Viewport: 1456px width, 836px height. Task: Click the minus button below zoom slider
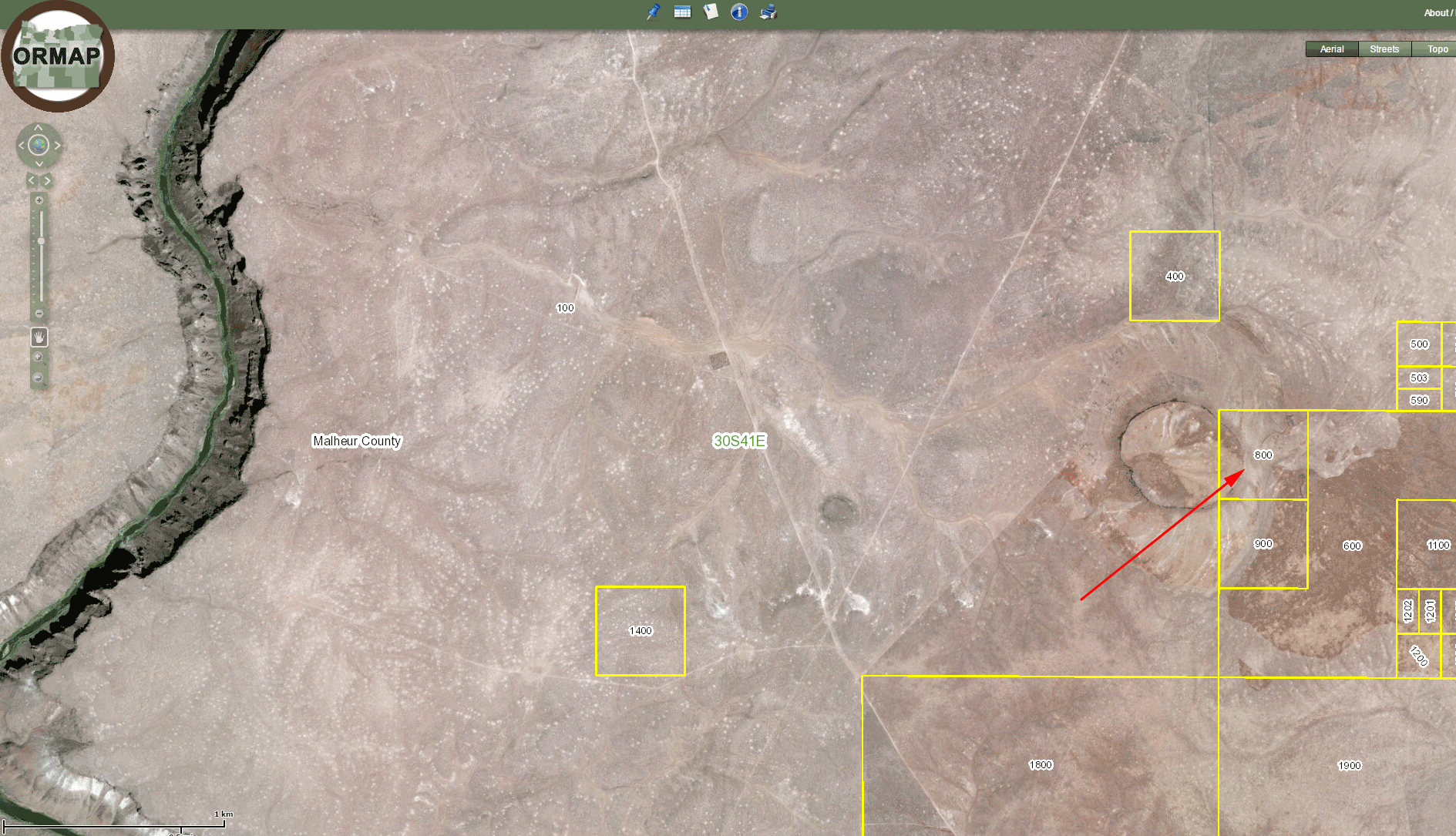[39, 314]
